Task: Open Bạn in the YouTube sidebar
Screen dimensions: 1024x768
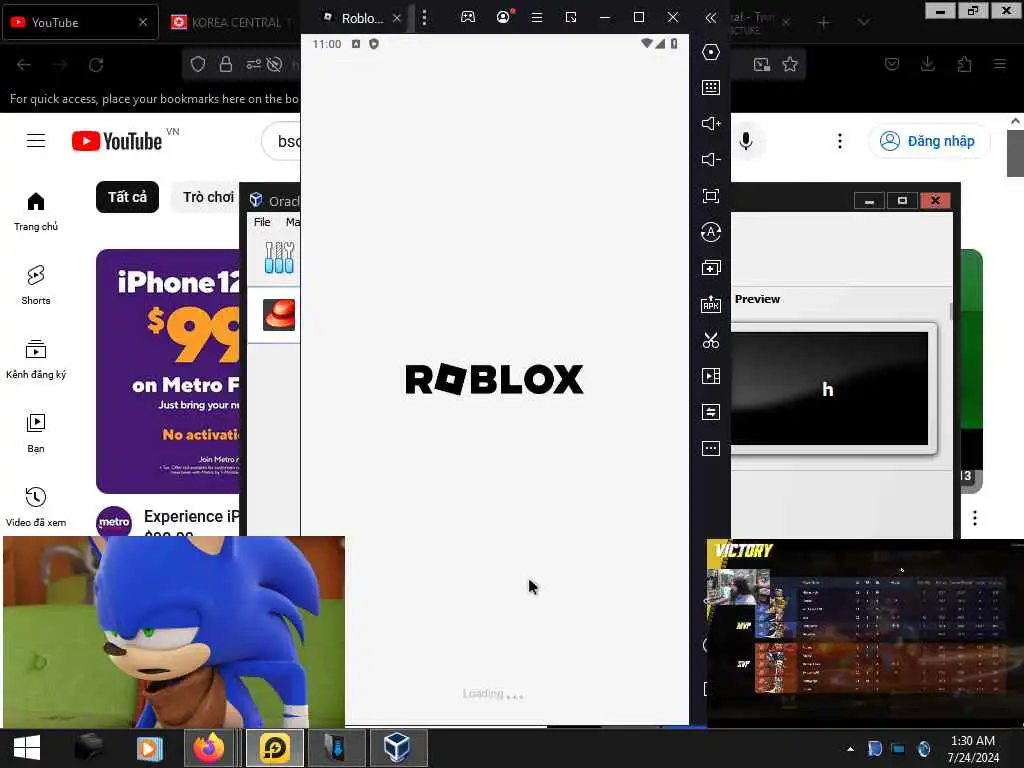Action: 36,434
